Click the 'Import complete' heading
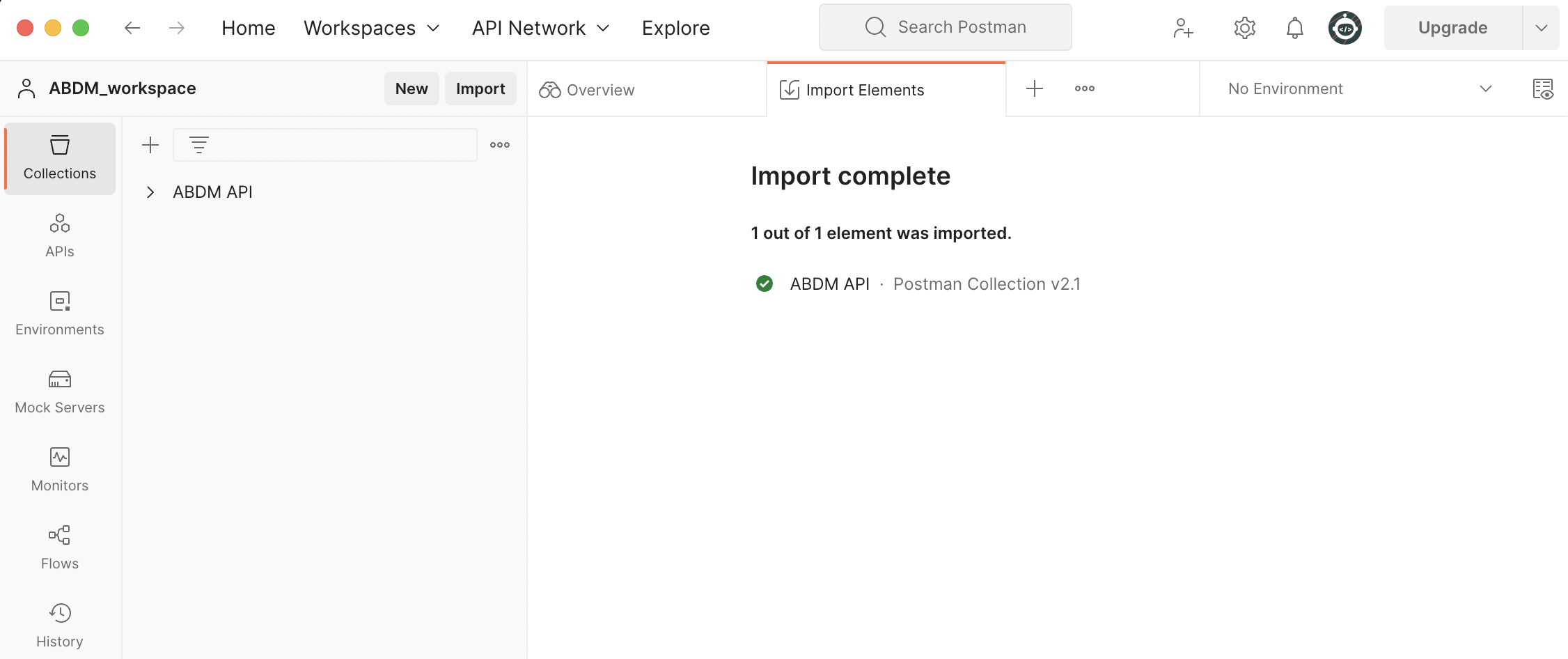The width and height of the screenshot is (1568, 659). 850,176
